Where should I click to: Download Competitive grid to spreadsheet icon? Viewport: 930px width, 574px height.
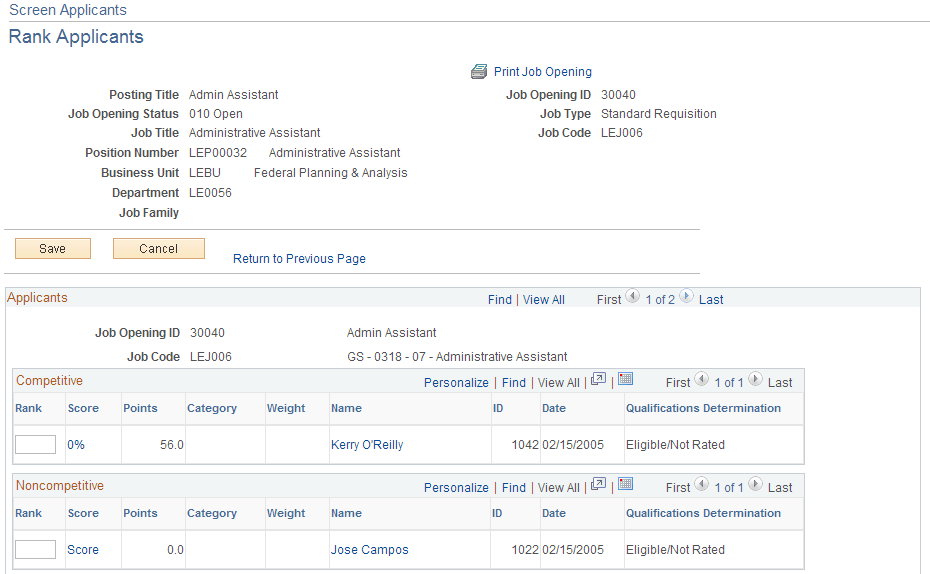coord(626,379)
